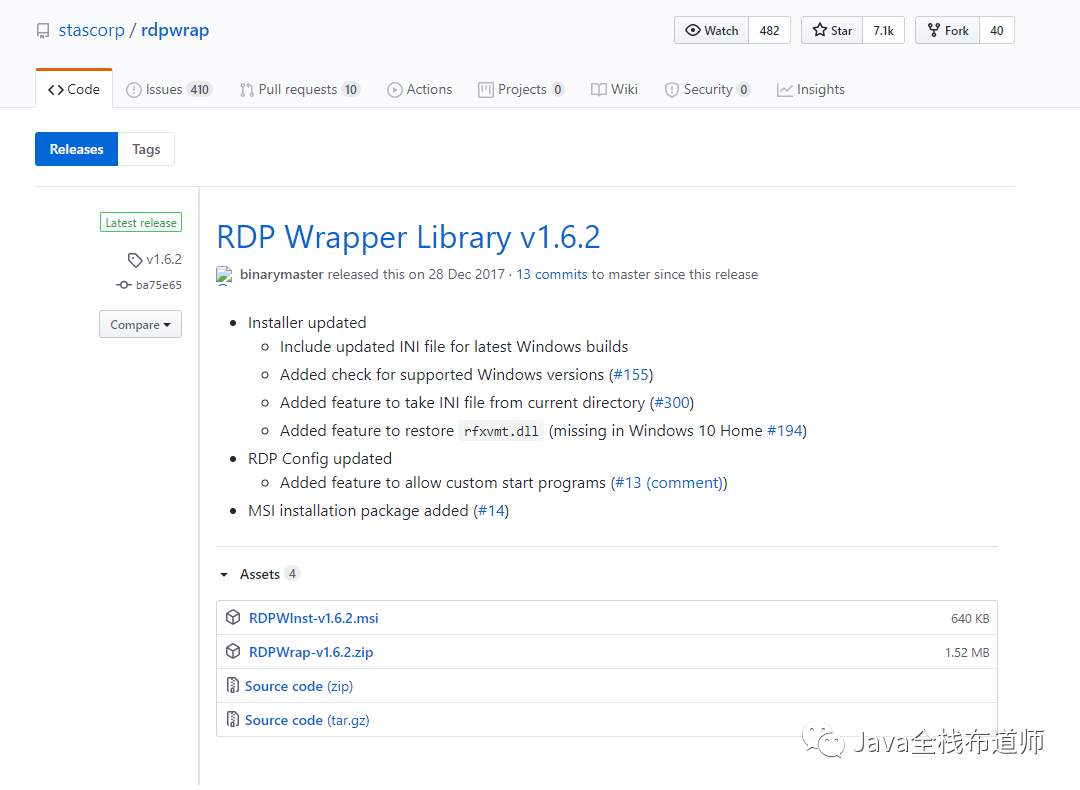Click the repository book icon beside stascorp
Image resolution: width=1080 pixels, height=790 pixels.
point(43,31)
